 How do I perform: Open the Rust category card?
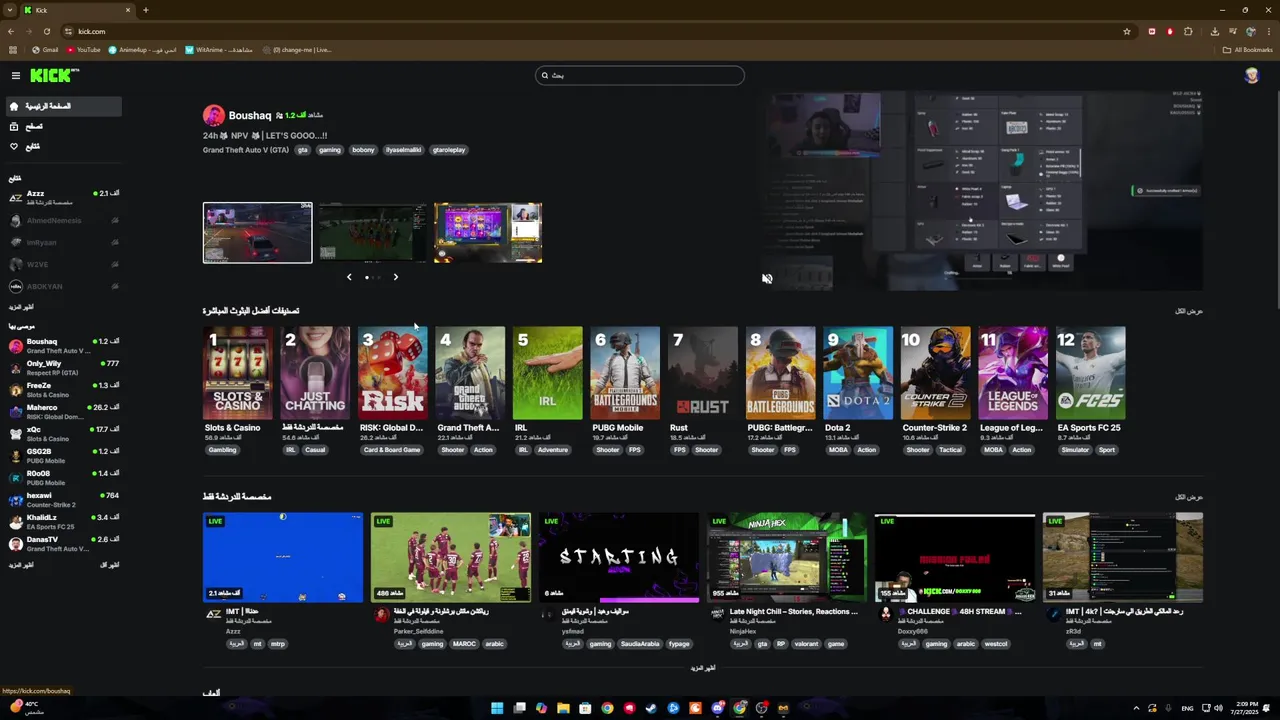pyautogui.click(x=704, y=373)
